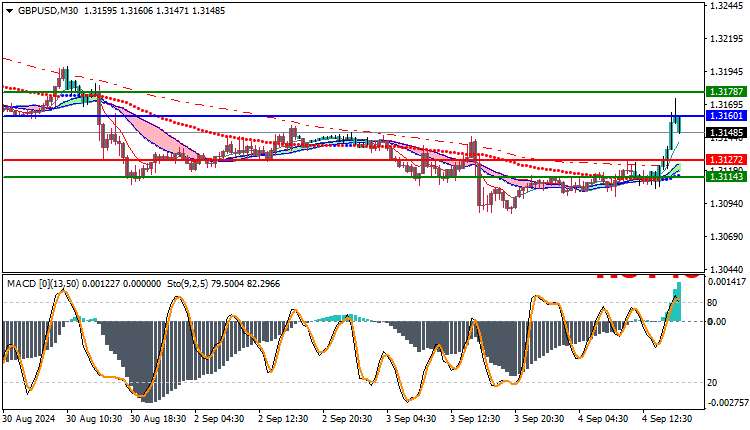
Task: Click the 3 Sep 04:30 time label
Action: (412, 419)
